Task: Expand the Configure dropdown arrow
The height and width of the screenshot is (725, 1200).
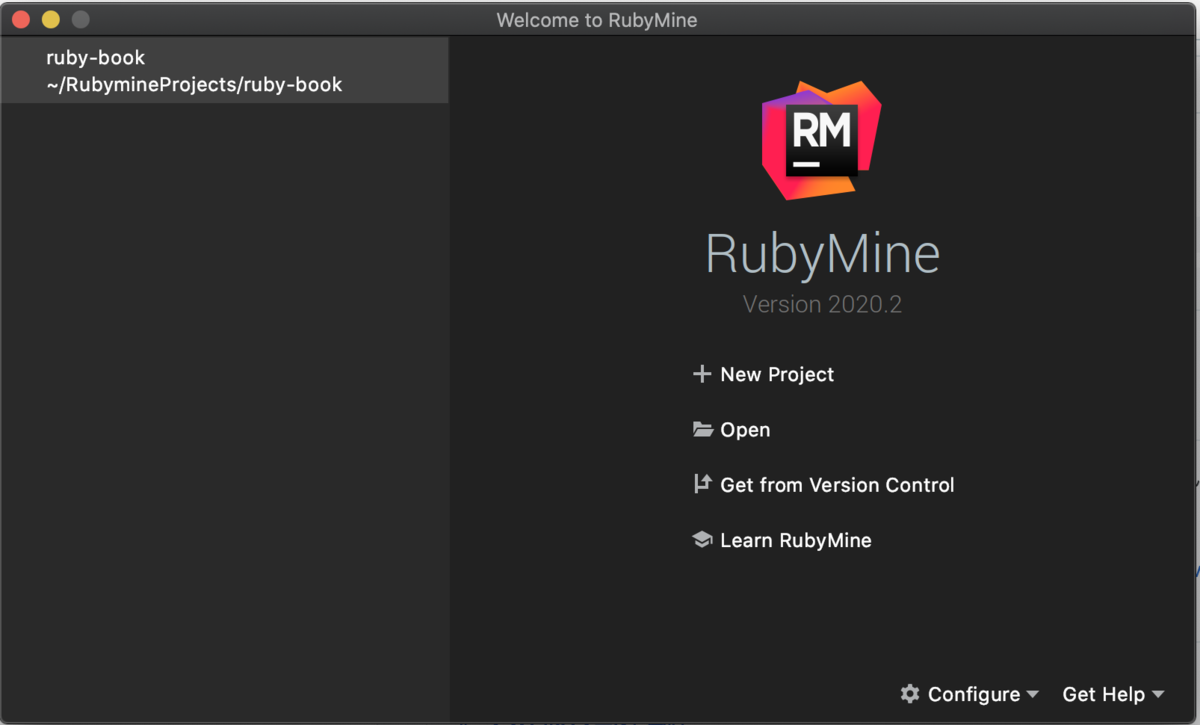Action: coord(1033,694)
